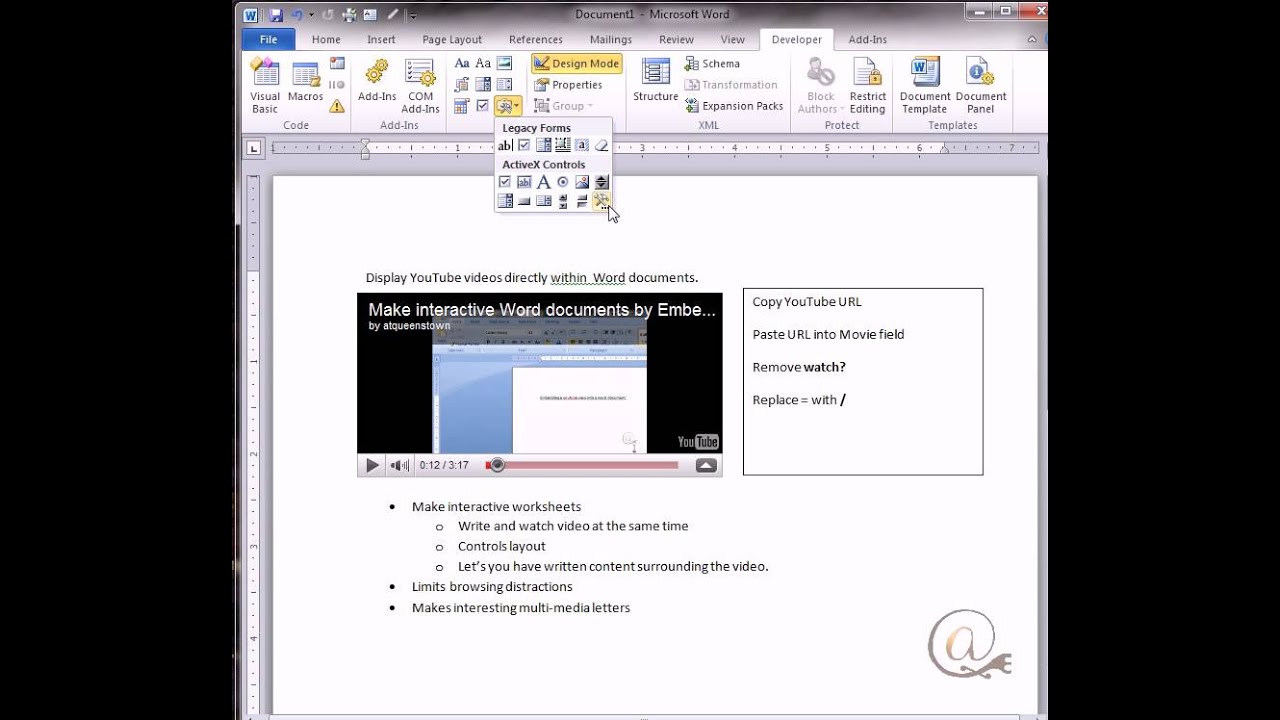The height and width of the screenshot is (720, 1280).
Task: Click the Macro Security warning icon
Action: point(337,105)
